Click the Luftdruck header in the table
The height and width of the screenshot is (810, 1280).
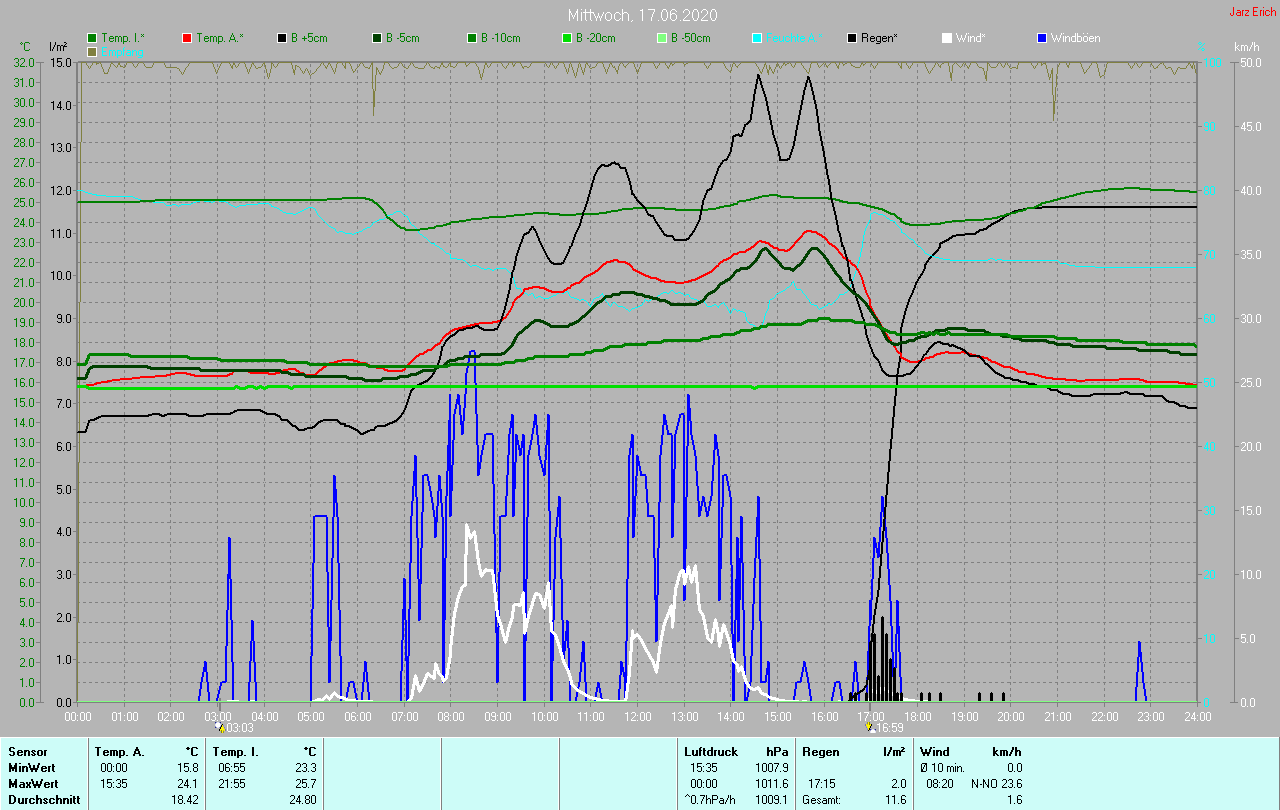711,751
